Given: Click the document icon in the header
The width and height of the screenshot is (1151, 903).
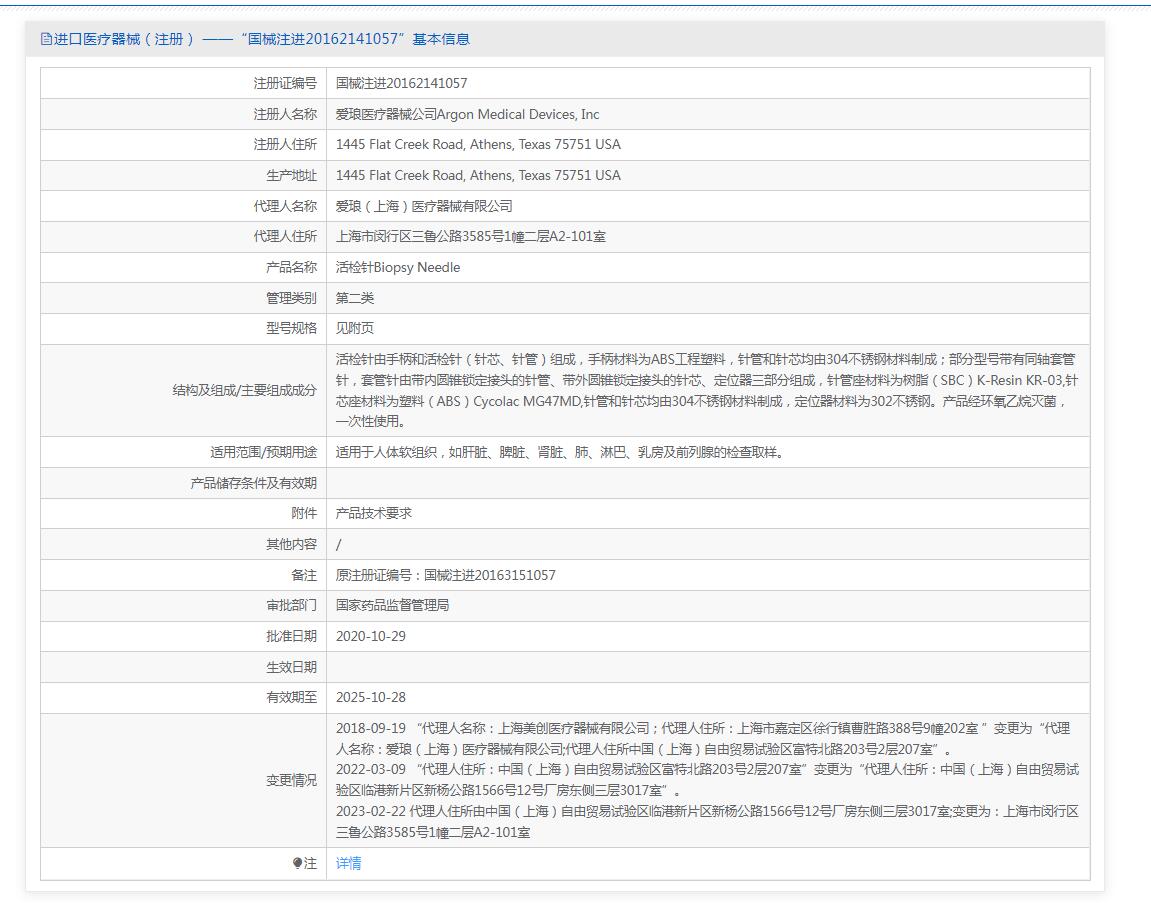Looking at the screenshot, I should point(46,39).
